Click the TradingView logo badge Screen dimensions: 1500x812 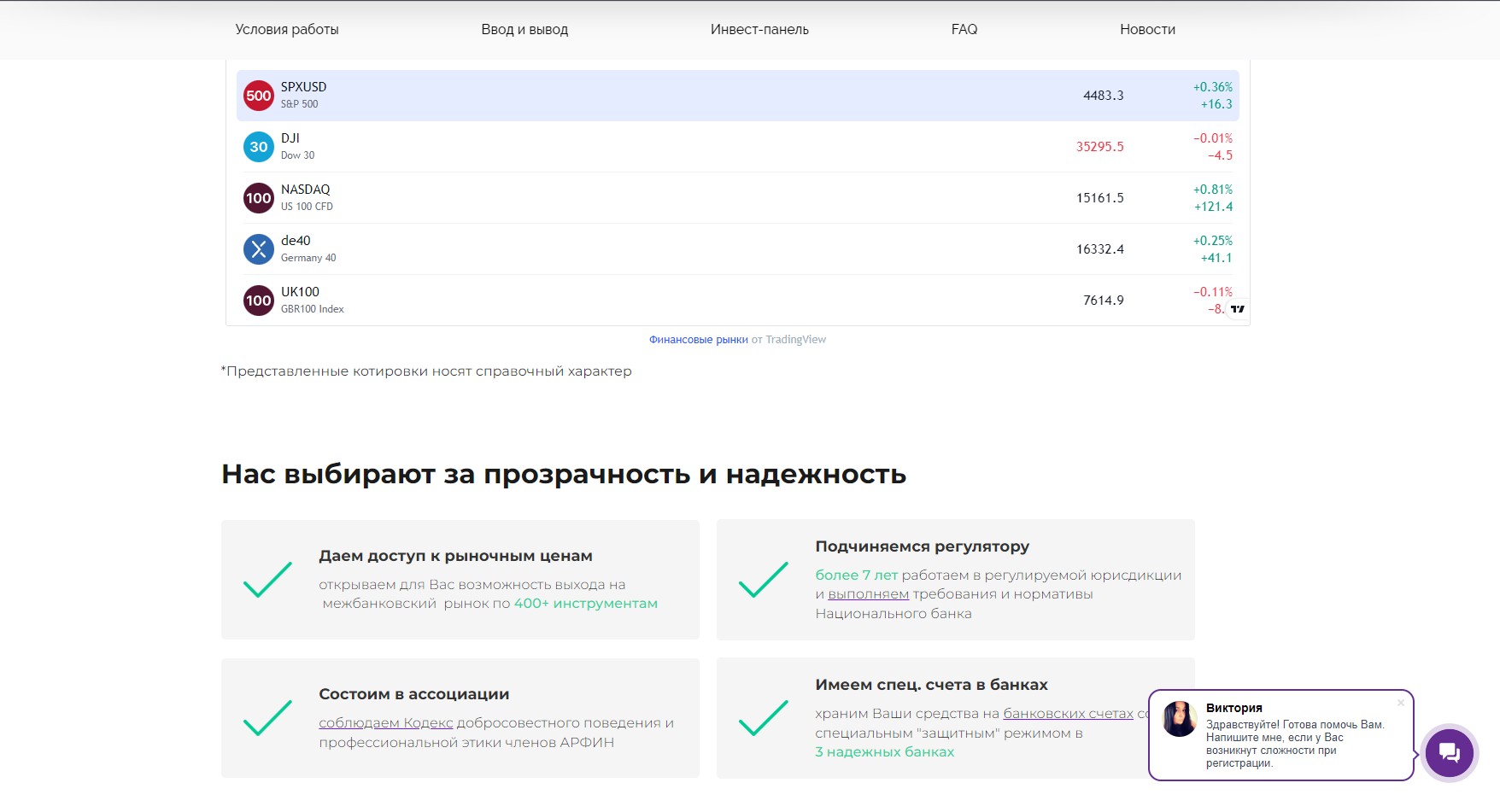[1237, 309]
